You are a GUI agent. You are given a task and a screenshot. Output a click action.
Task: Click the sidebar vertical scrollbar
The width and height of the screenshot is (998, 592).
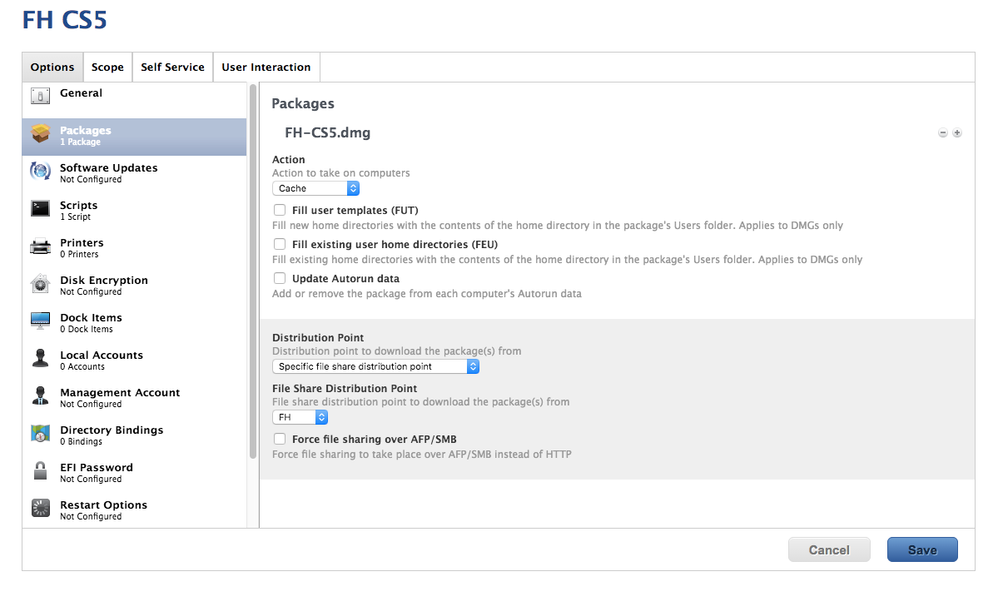[x=253, y=271]
